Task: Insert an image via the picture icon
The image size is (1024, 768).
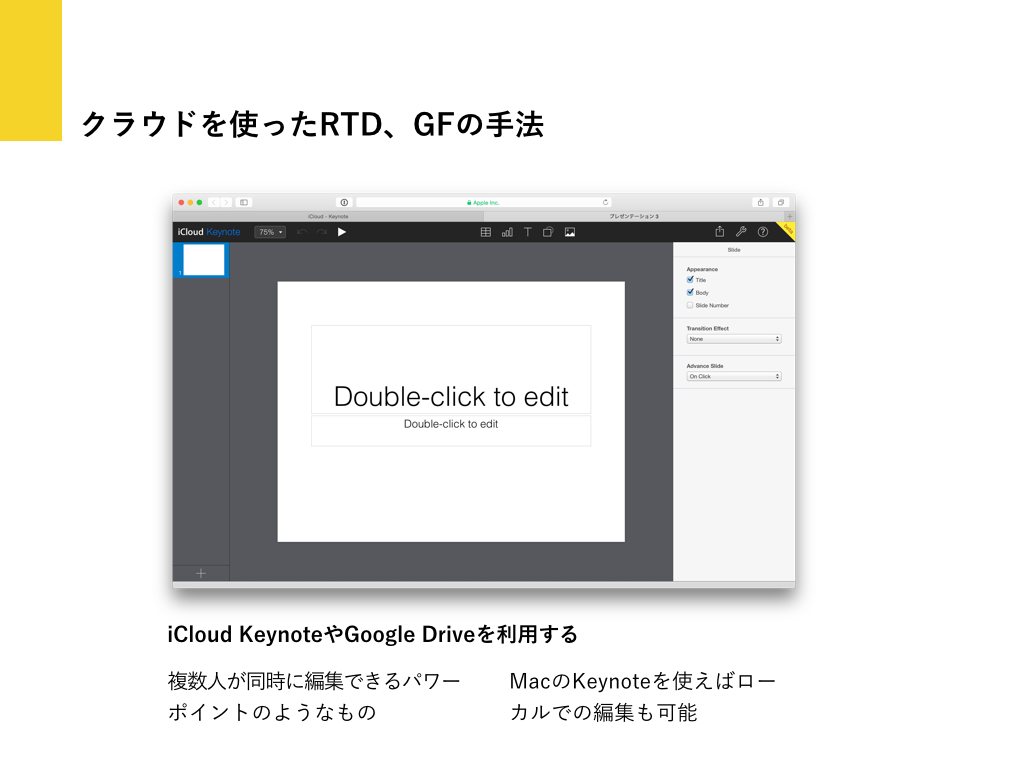Action: pyautogui.click(x=570, y=232)
